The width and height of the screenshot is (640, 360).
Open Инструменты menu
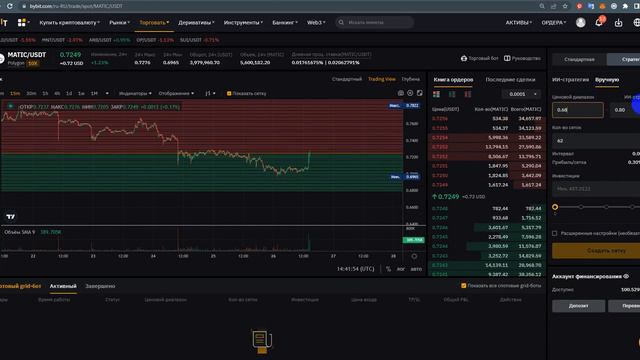[243, 23]
